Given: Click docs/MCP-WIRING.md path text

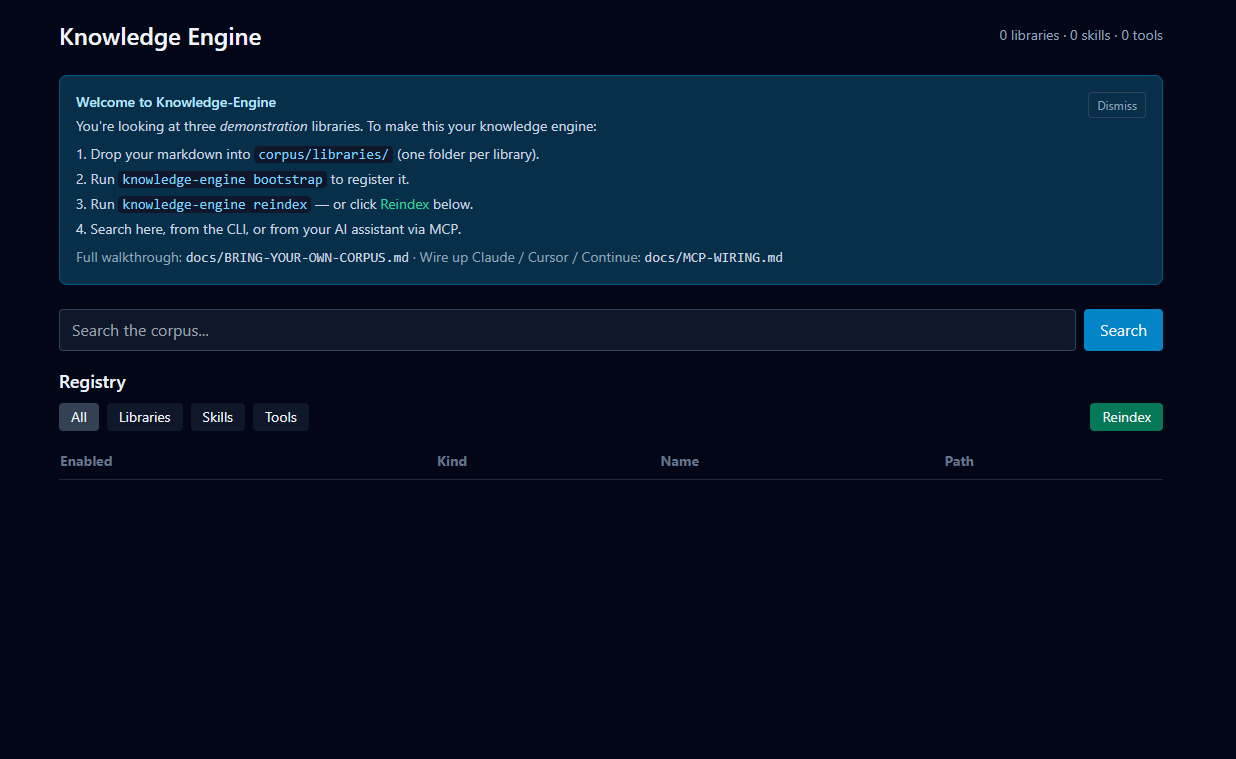Looking at the screenshot, I should click(714, 257).
